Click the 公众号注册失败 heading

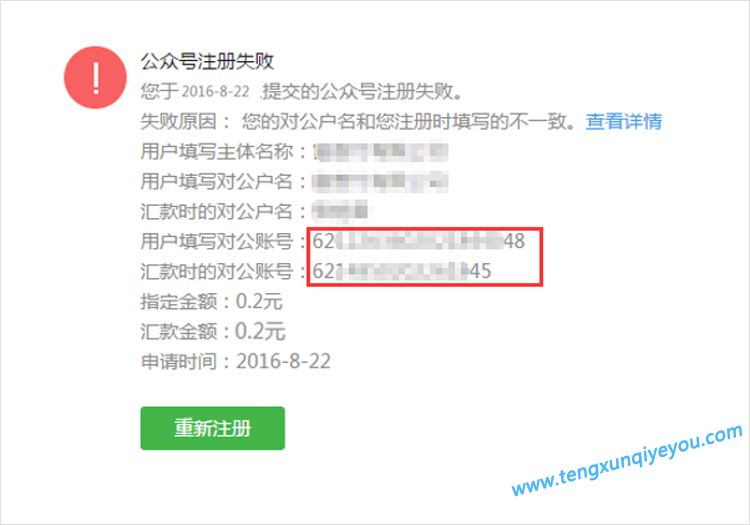coord(207,61)
